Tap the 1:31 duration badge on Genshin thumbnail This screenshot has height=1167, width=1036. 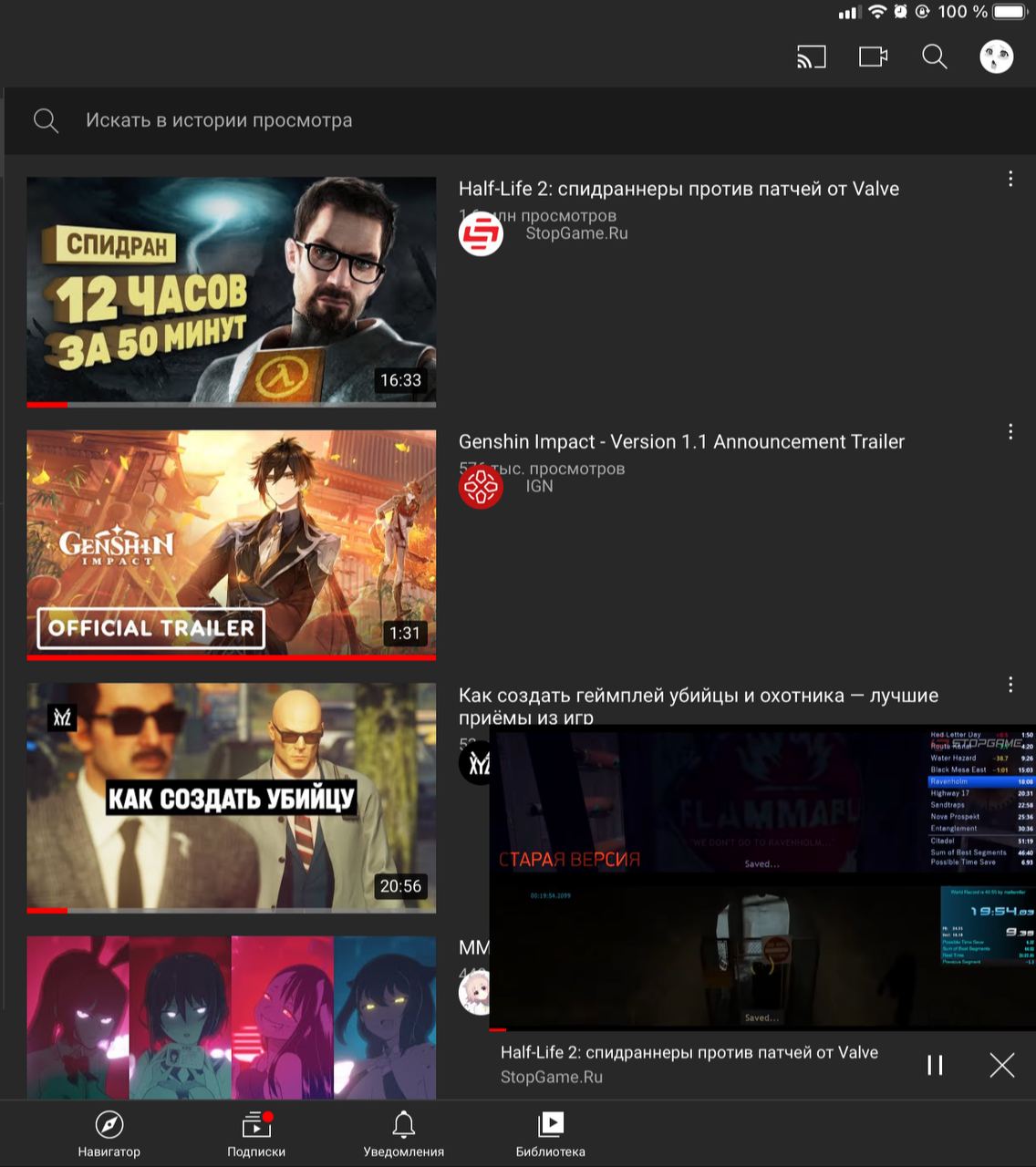point(405,633)
